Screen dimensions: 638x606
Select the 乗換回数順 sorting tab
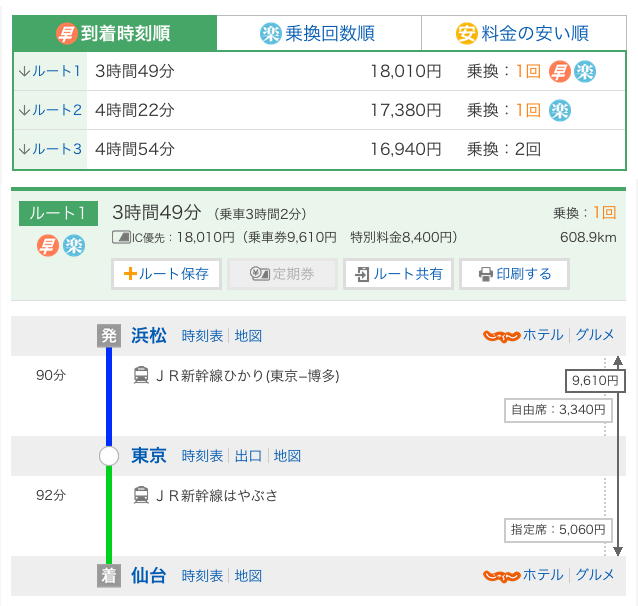pyautogui.click(x=317, y=33)
